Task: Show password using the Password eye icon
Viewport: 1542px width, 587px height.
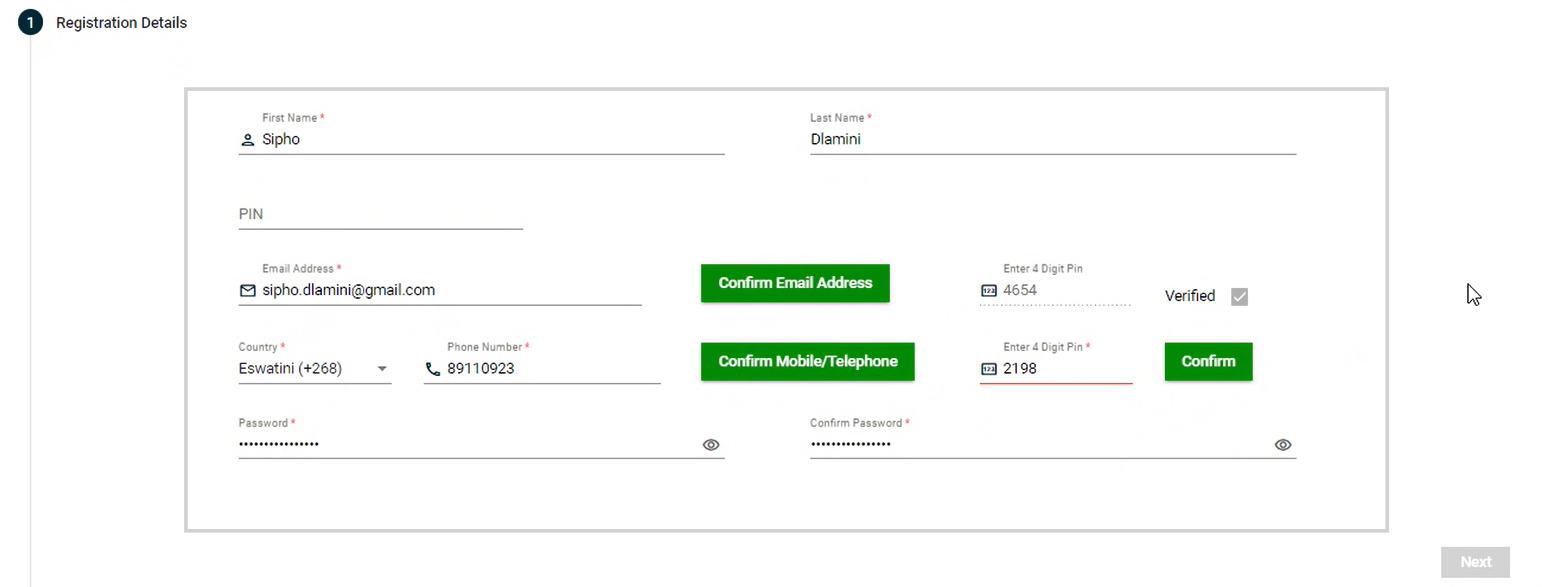Action: click(711, 445)
